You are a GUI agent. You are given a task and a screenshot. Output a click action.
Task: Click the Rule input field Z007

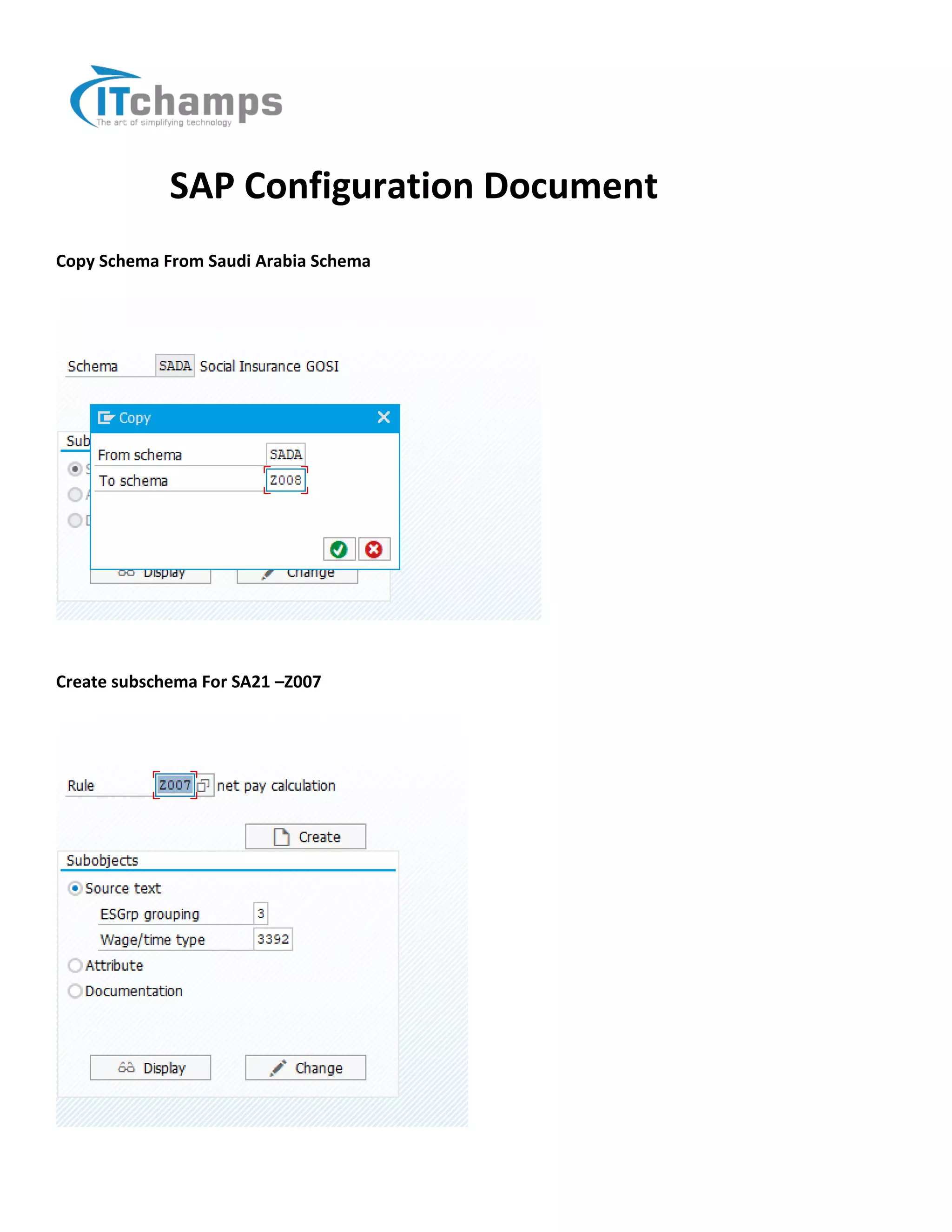tap(175, 785)
